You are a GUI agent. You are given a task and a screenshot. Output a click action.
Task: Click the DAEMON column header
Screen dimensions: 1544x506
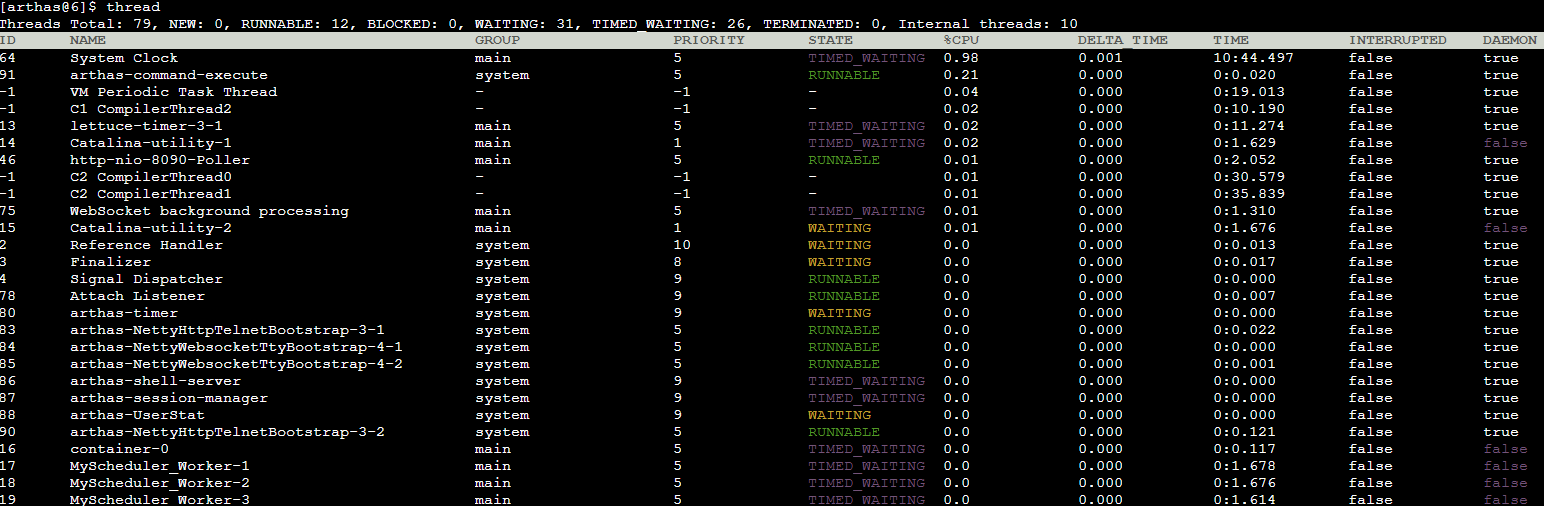pos(1509,40)
